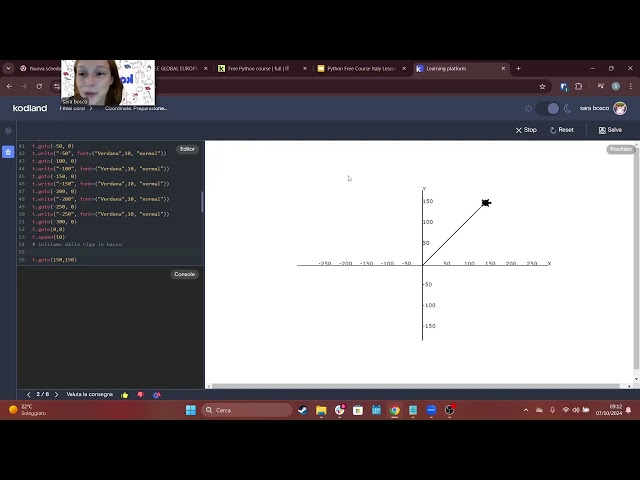Give a thumbs down rating

coord(141,395)
